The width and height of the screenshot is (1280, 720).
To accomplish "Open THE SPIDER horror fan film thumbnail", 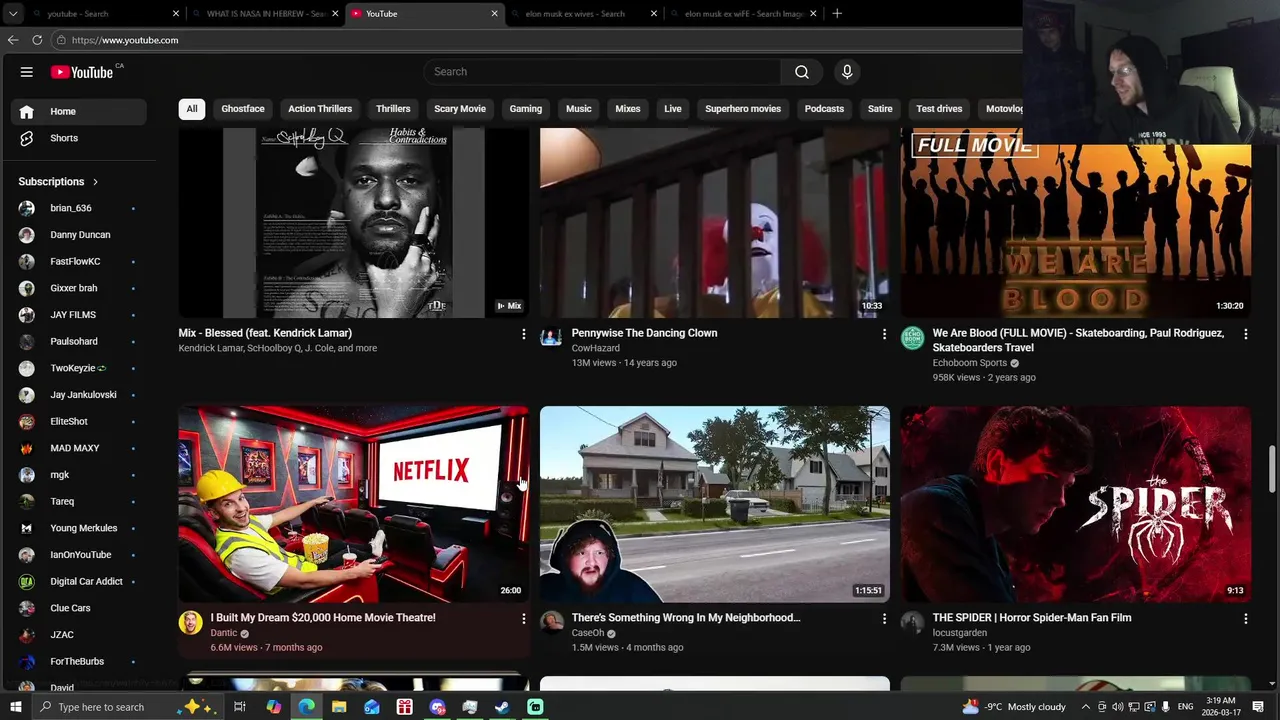I will pyautogui.click(x=1076, y=504).
